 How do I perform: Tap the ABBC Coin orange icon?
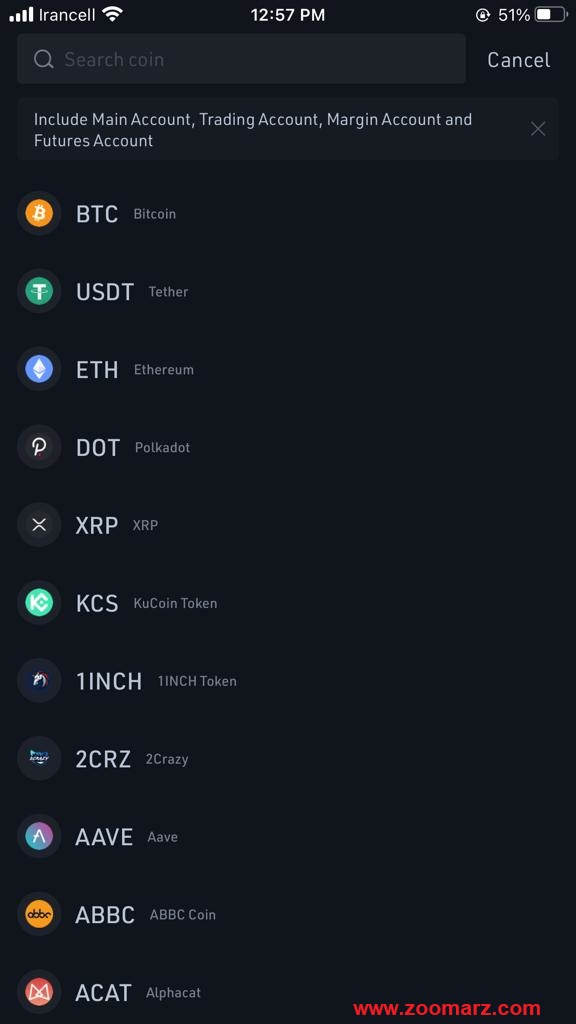(x=39, y=914)
